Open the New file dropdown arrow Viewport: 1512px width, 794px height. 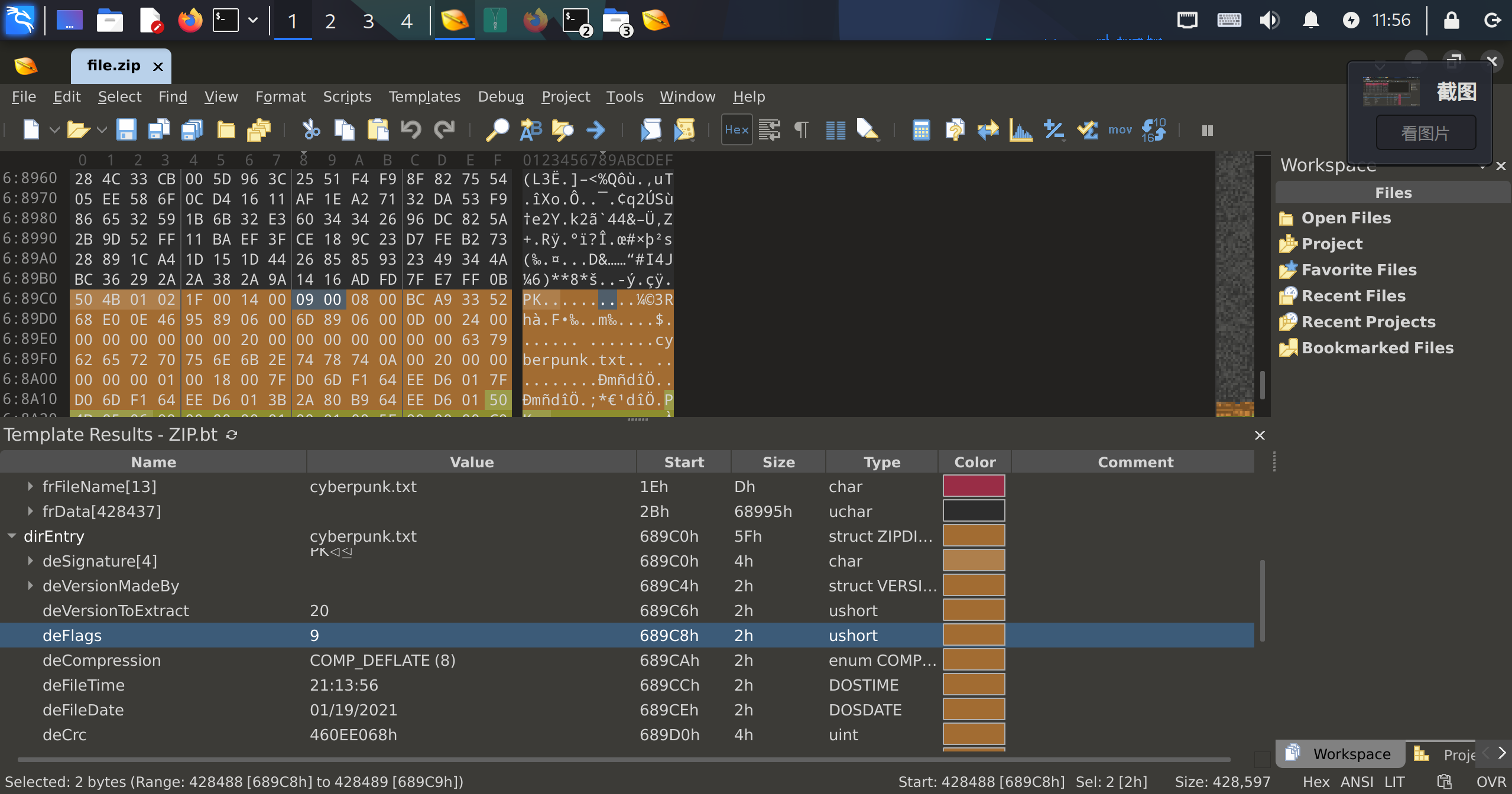point(54,129)
